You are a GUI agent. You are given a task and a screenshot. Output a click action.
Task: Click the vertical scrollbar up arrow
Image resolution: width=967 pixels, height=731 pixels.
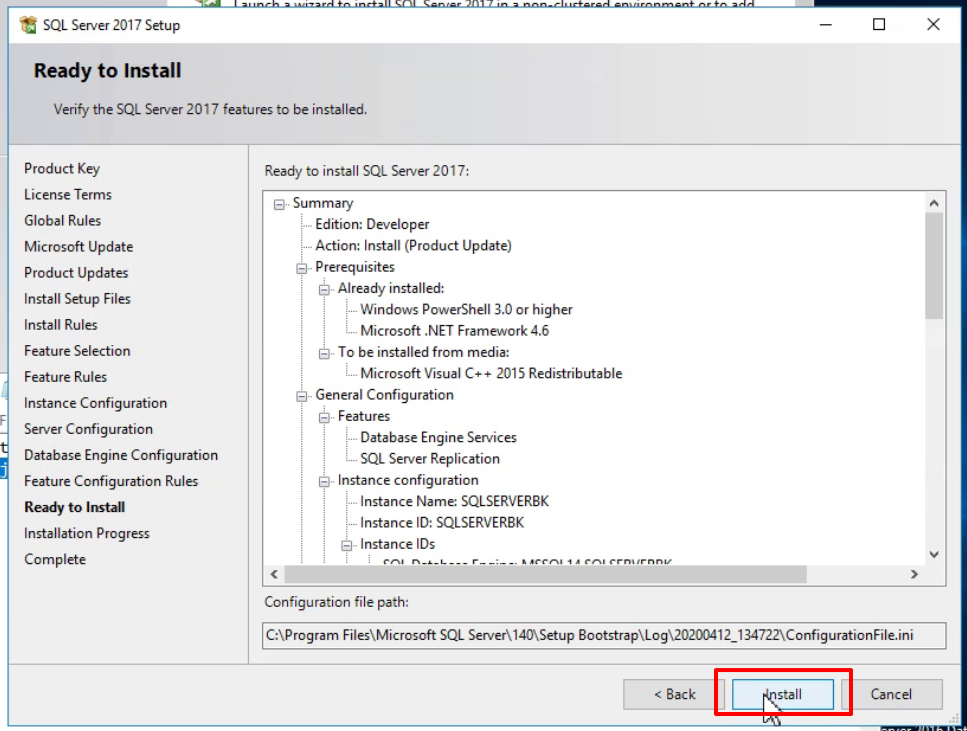[x=934, y=203]
